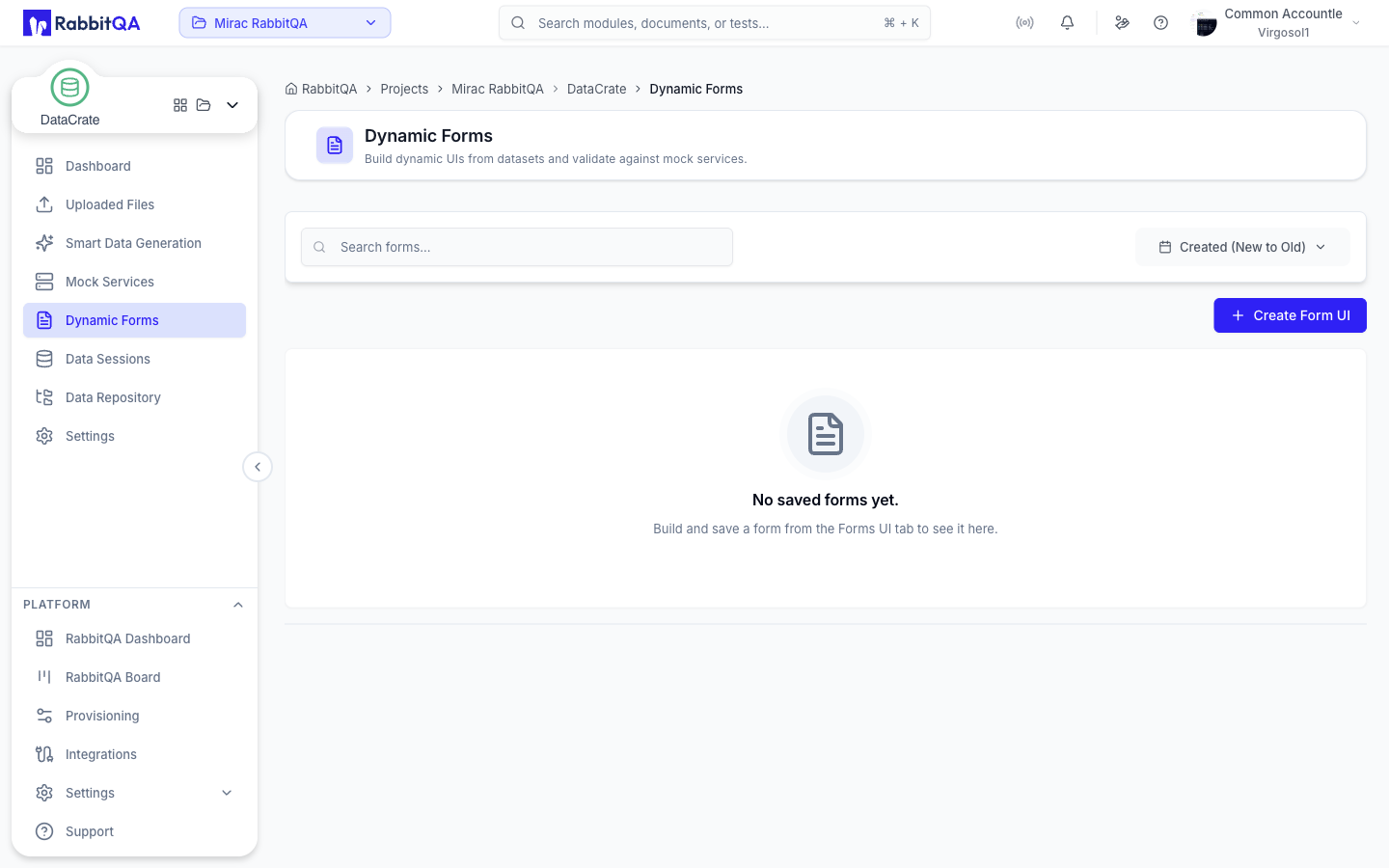Click the DataCrate database icon
1389x868 pixels.
point(69,88)
